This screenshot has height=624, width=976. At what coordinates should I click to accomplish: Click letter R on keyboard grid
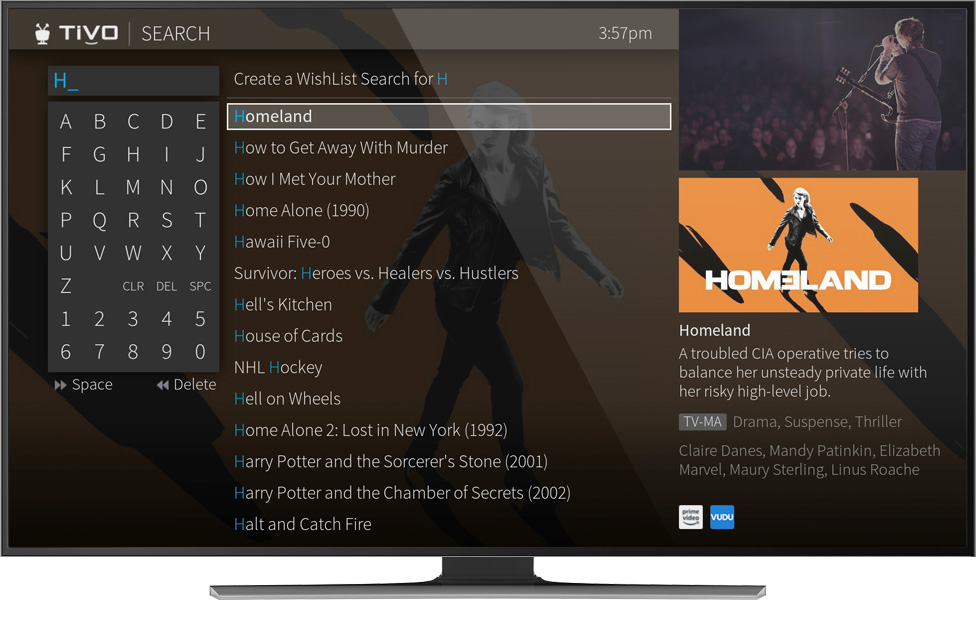pyautogui.click(x=133, y=220)
